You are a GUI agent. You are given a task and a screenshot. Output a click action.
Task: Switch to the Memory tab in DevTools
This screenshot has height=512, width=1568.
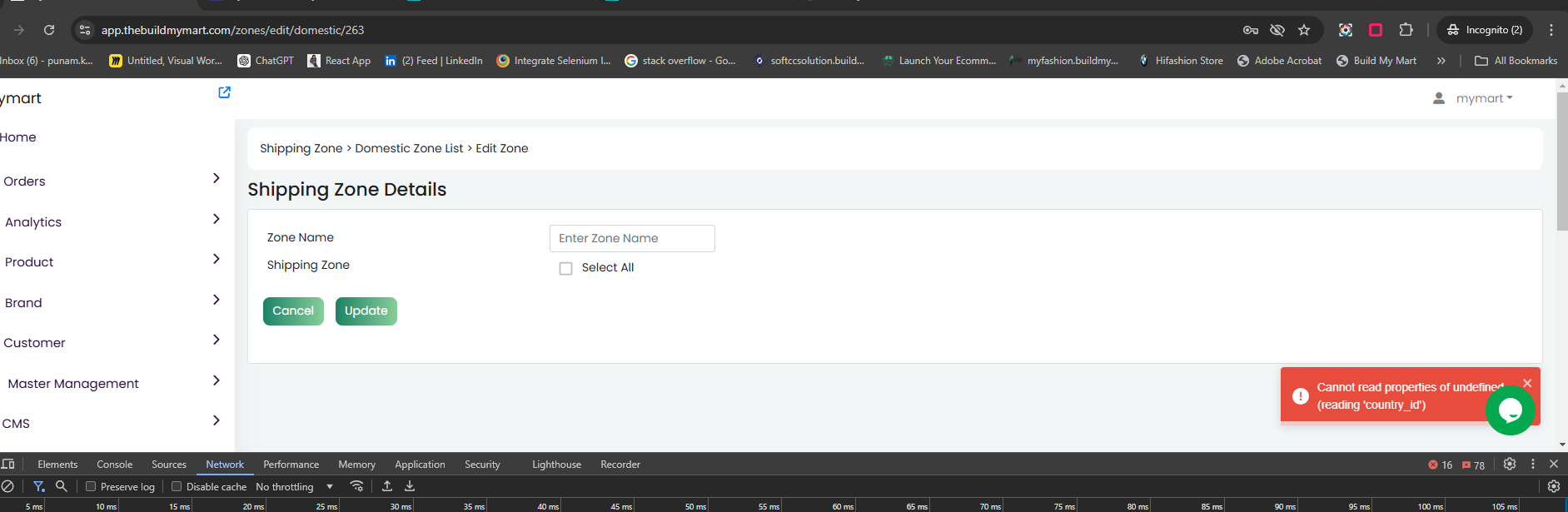click(356, 465)
